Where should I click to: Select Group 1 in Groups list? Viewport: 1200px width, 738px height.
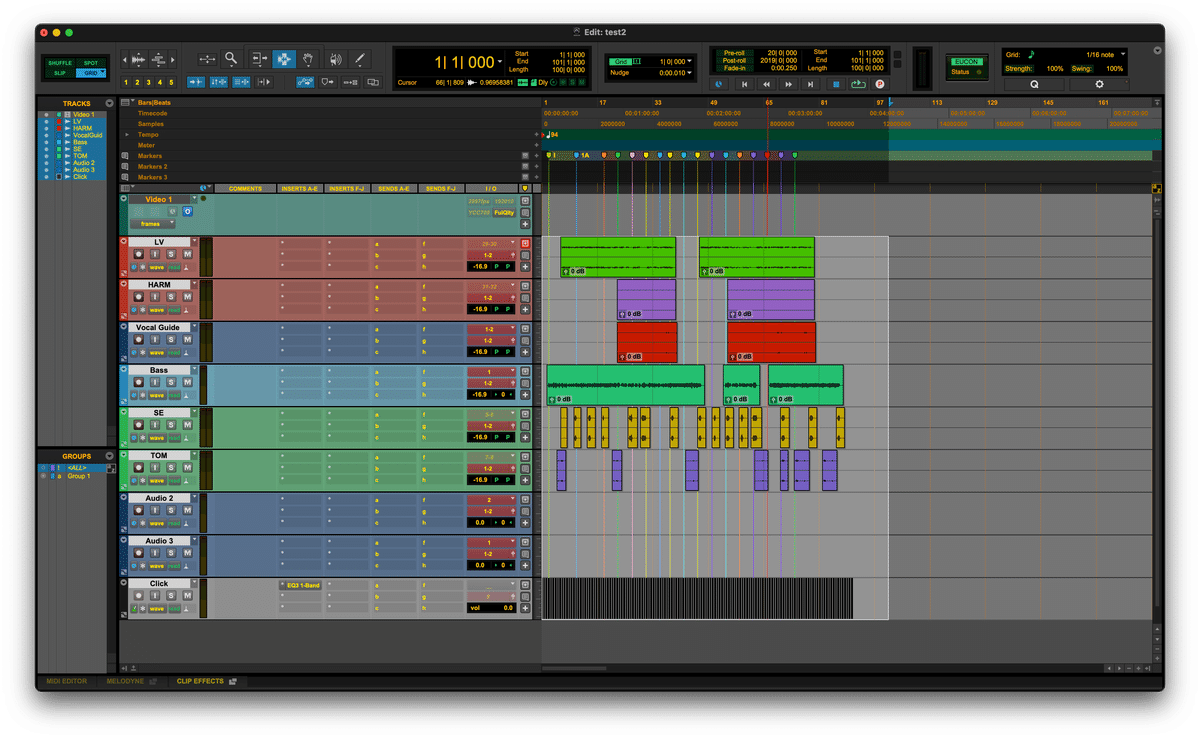point(79,476)
